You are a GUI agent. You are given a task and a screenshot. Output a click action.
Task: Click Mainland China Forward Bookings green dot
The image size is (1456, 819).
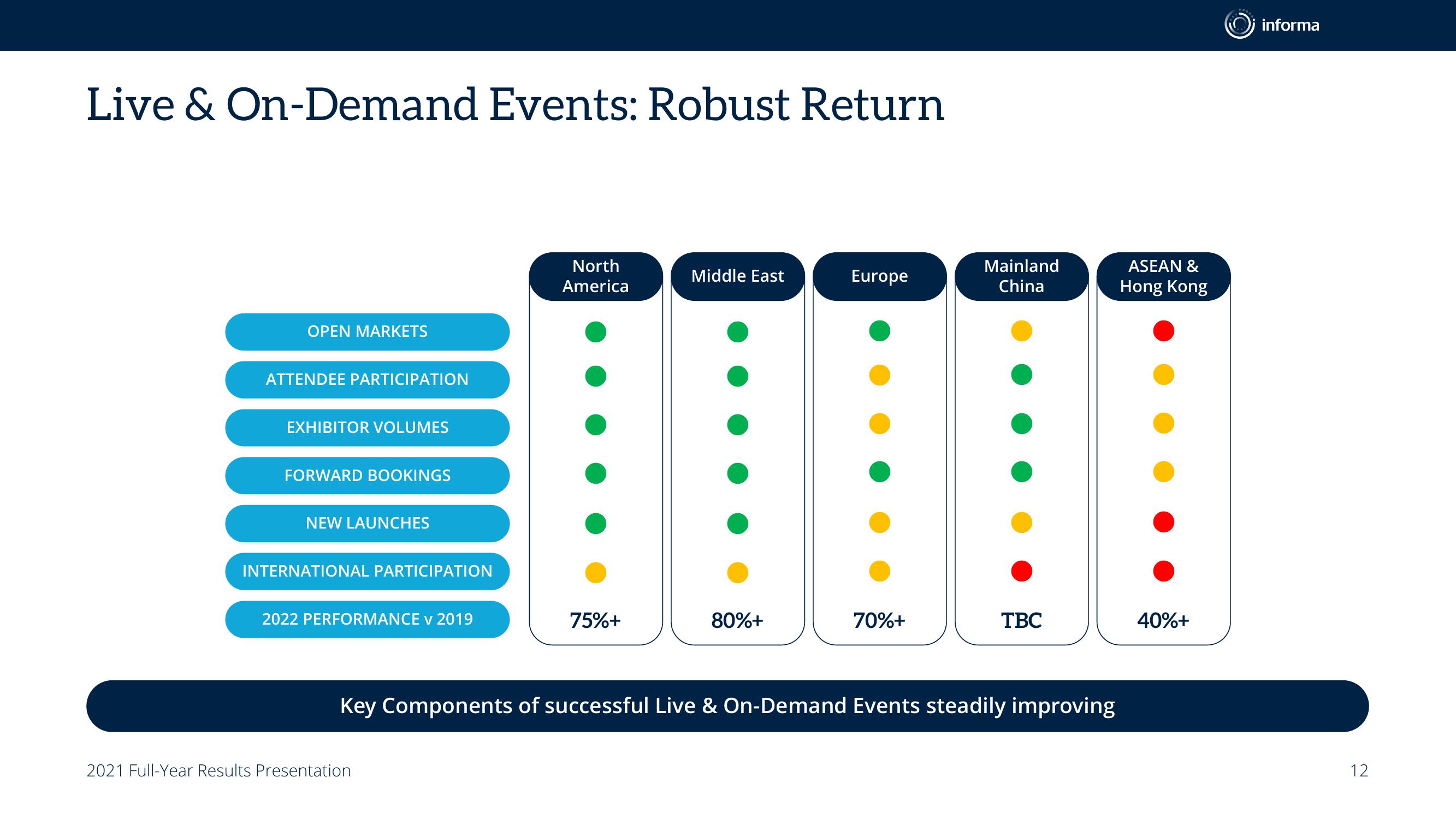[x=1021, y=471]
